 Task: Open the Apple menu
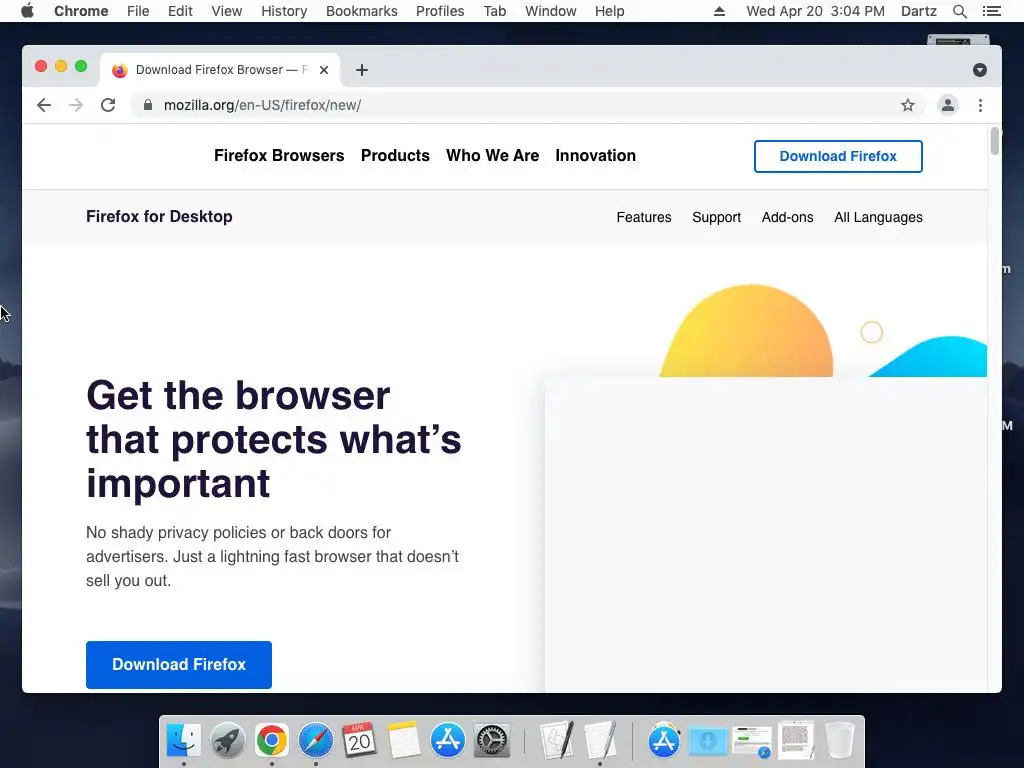(x=27, y=11)
